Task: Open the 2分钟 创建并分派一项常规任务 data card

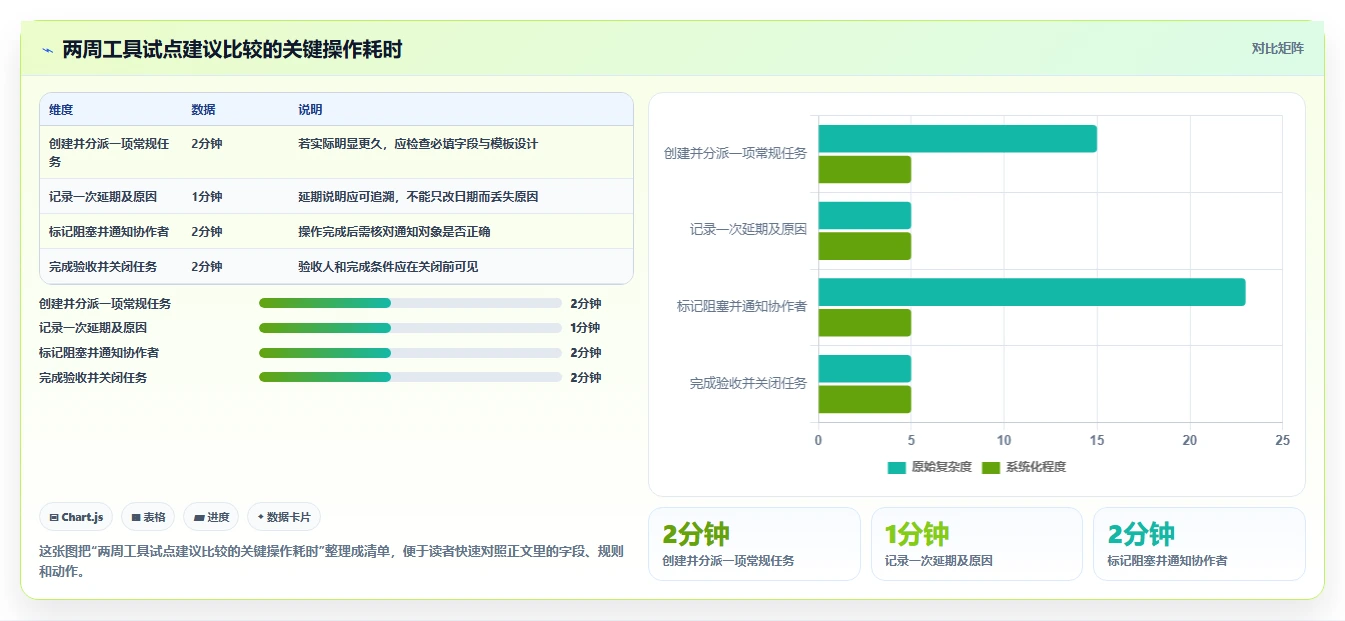Action: click(x=754, y=544)
